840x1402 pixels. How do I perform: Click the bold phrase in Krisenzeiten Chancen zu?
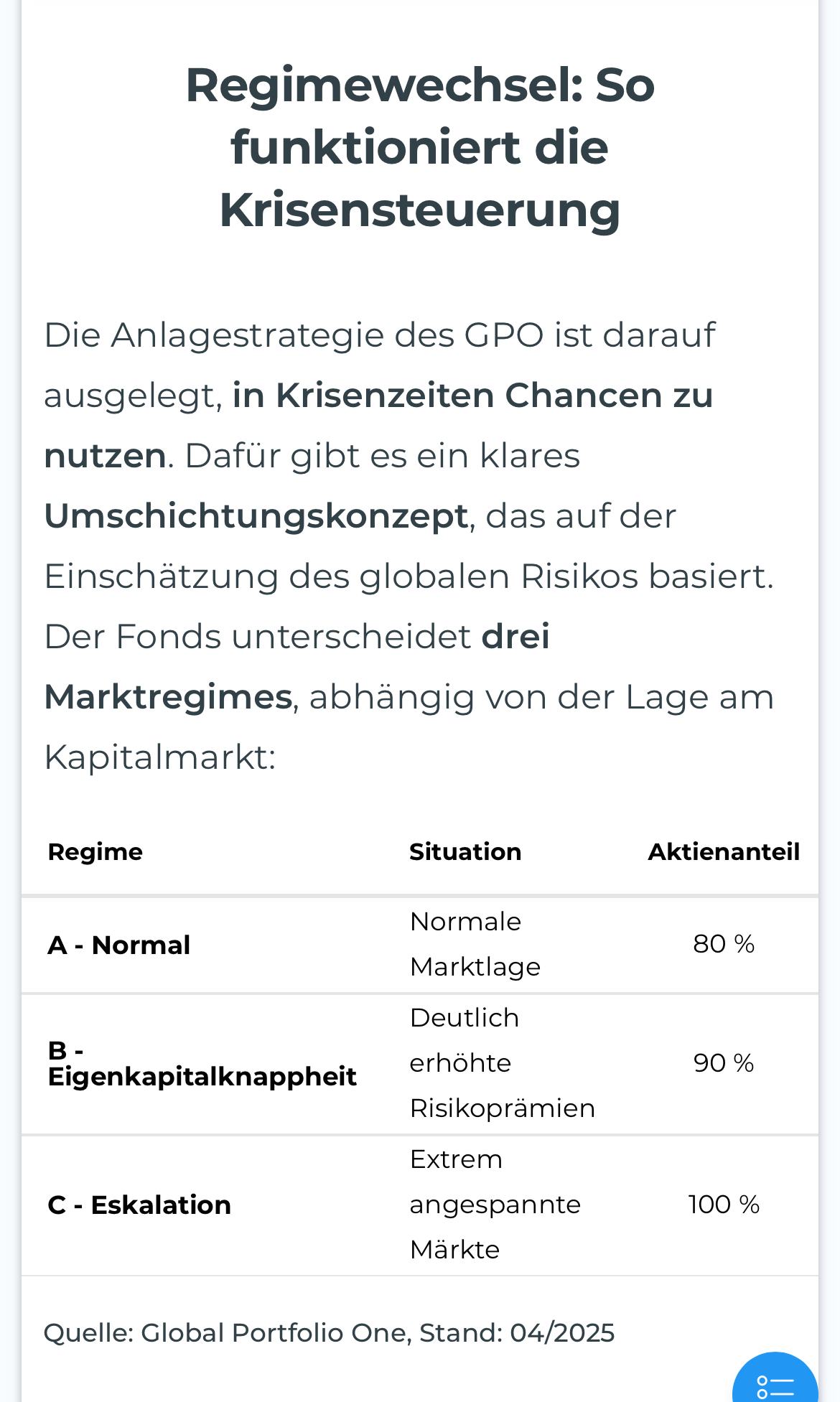(472, 396)
